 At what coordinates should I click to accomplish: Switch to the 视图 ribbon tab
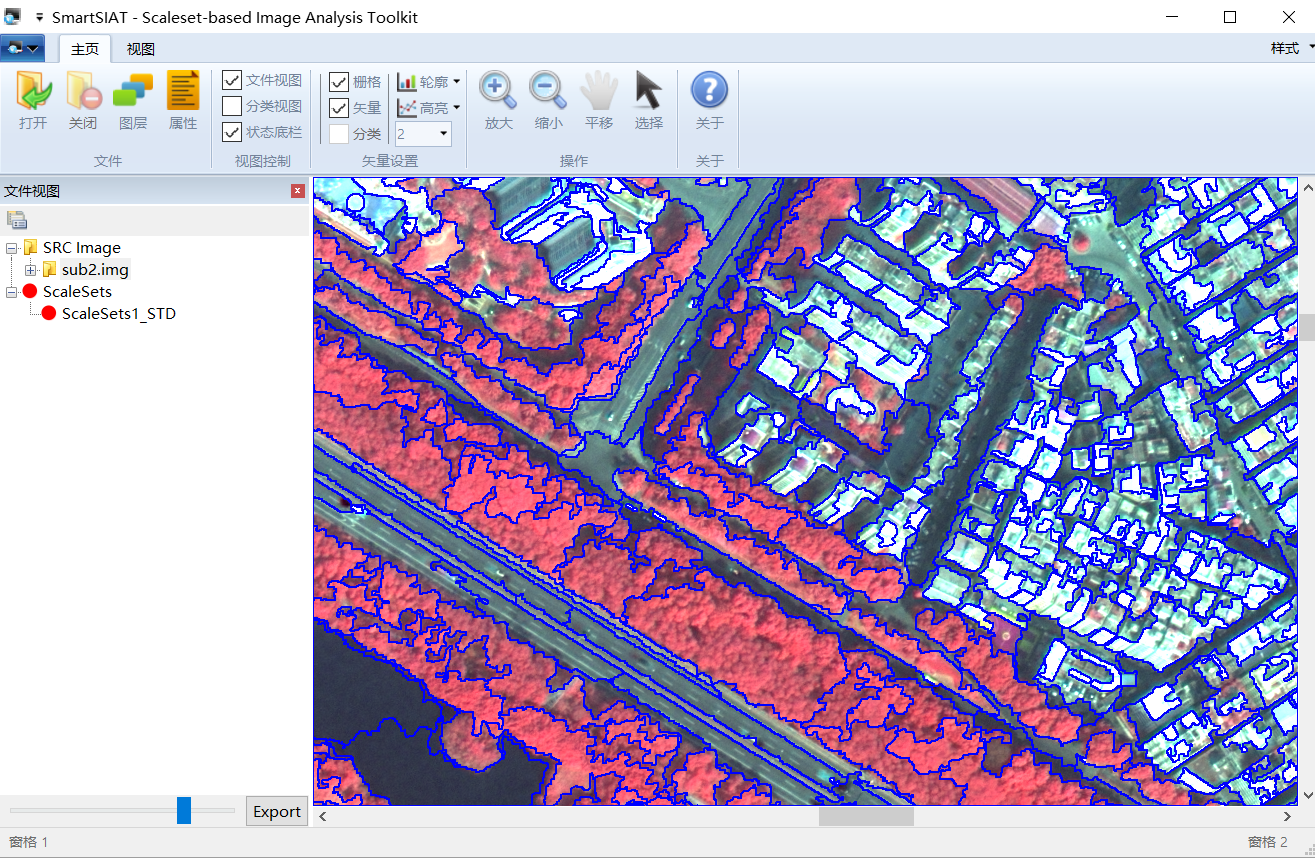pyautogui.click(x=140, y=49)
